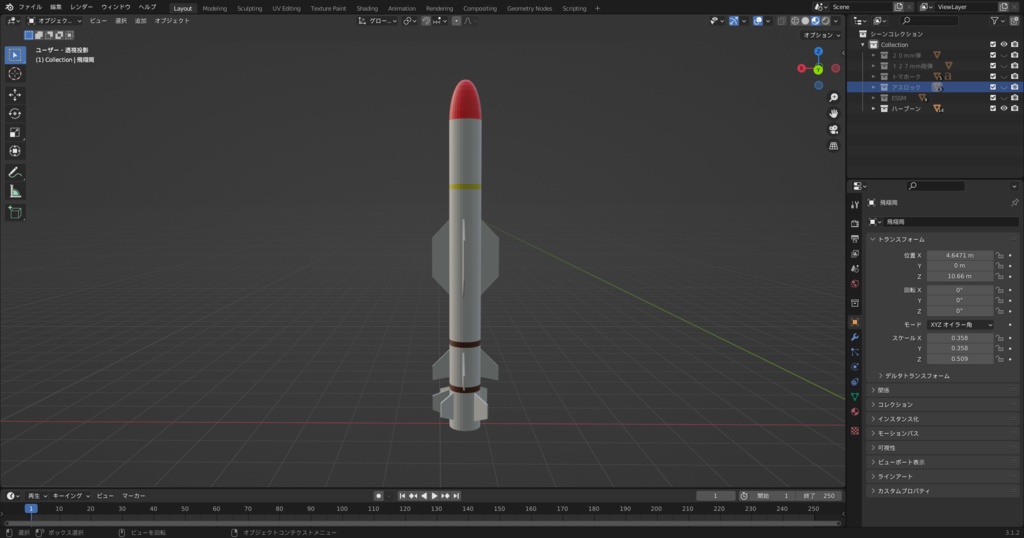The height and width of the screenshot is (538, 1024).
Task: Select the Measure tool
Action: 15,191
